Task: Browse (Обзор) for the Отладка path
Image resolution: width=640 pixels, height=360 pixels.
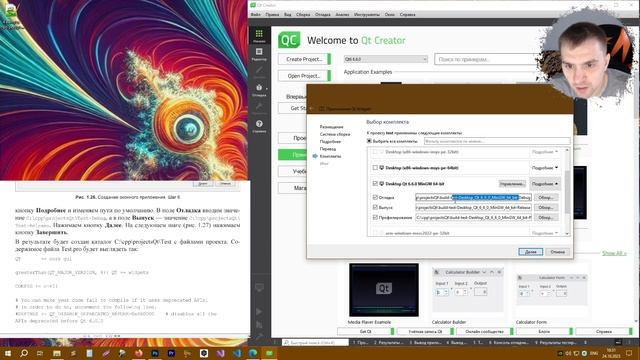Action: click(546, 197)
